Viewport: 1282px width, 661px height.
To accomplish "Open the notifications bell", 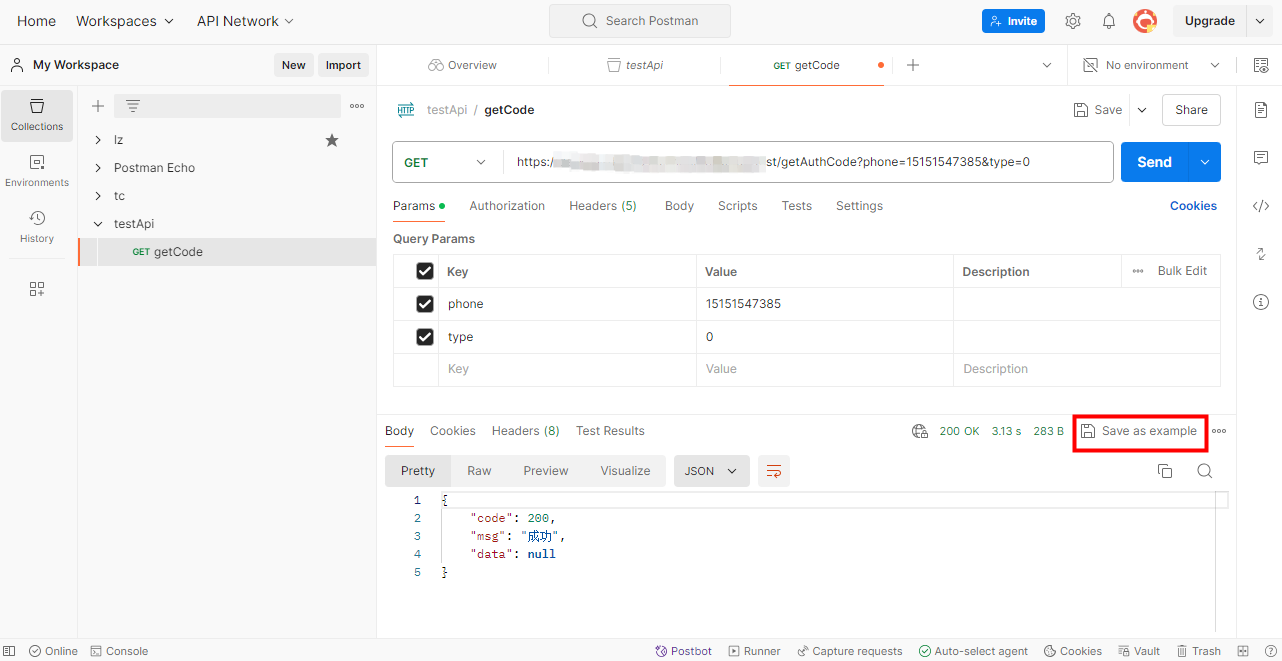I will click(1109, 21).
